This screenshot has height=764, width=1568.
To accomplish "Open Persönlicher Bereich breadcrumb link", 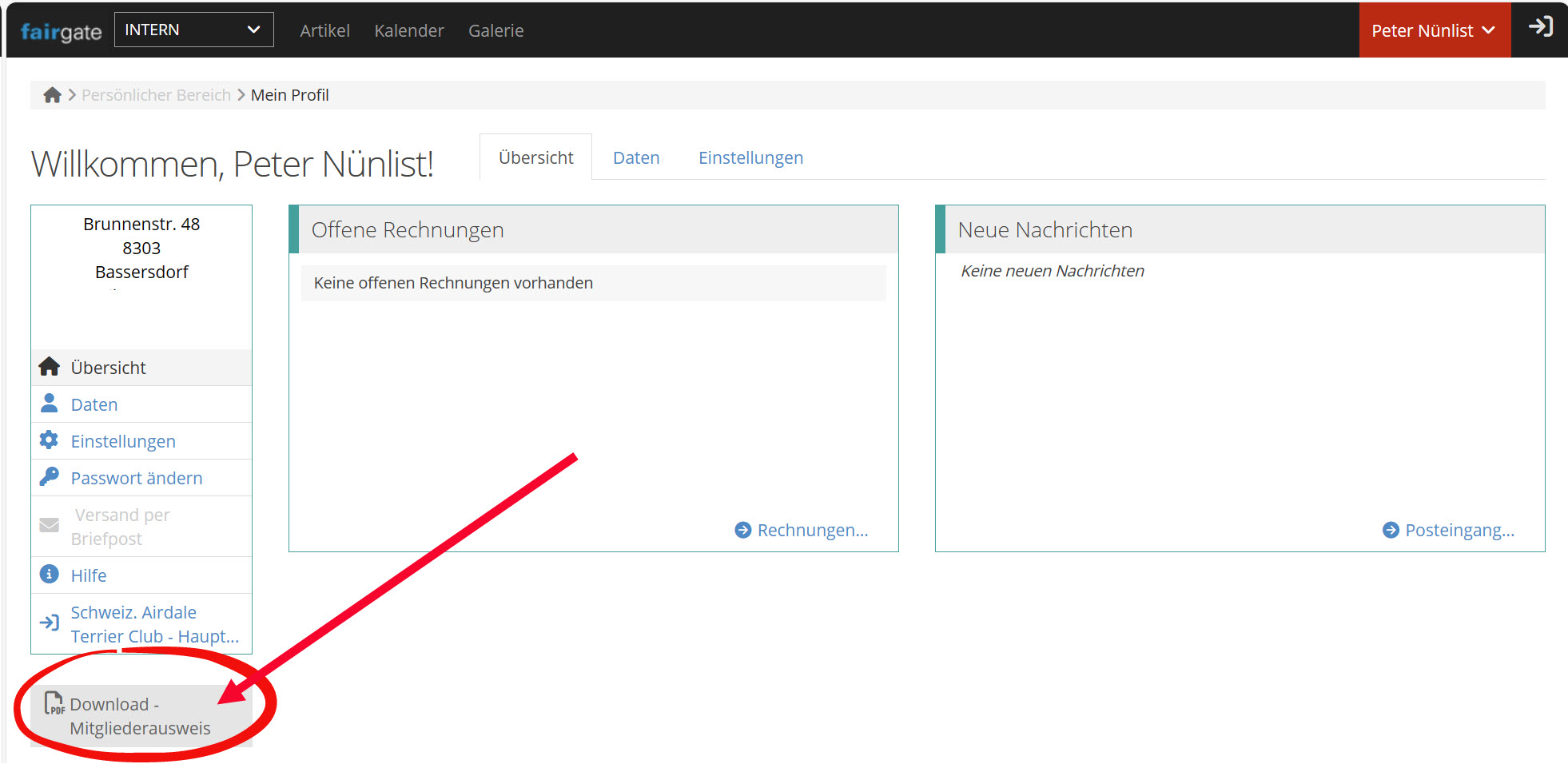I will click(x=156, y=95).
